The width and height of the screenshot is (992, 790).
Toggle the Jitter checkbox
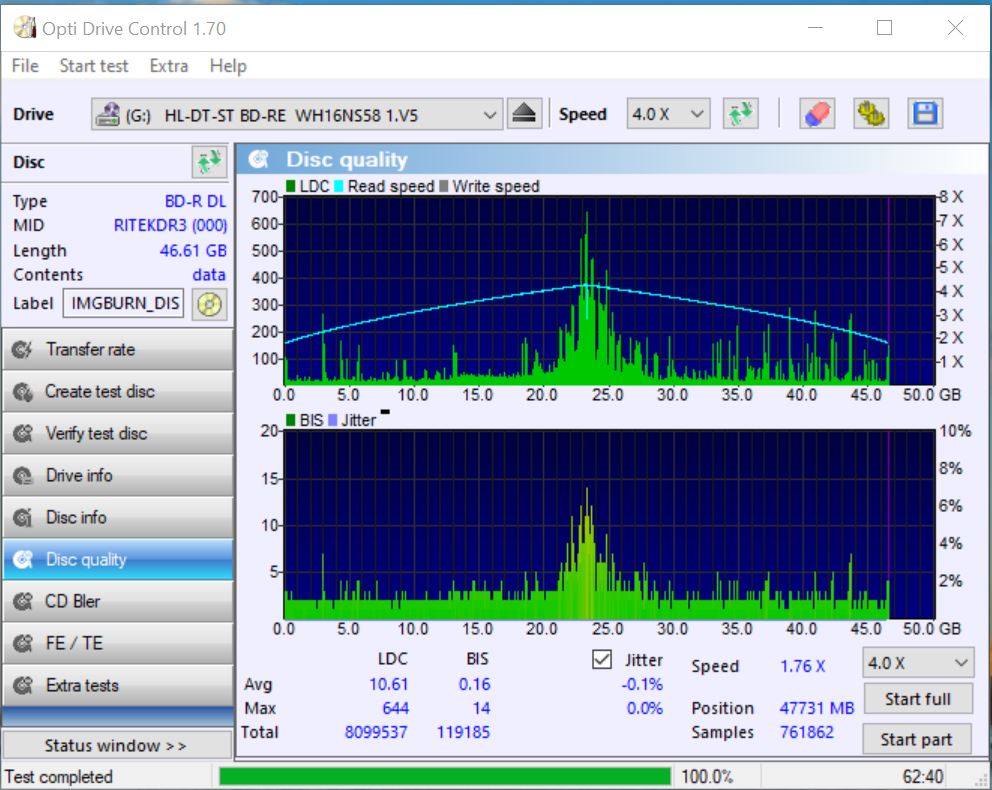[602, 660]
